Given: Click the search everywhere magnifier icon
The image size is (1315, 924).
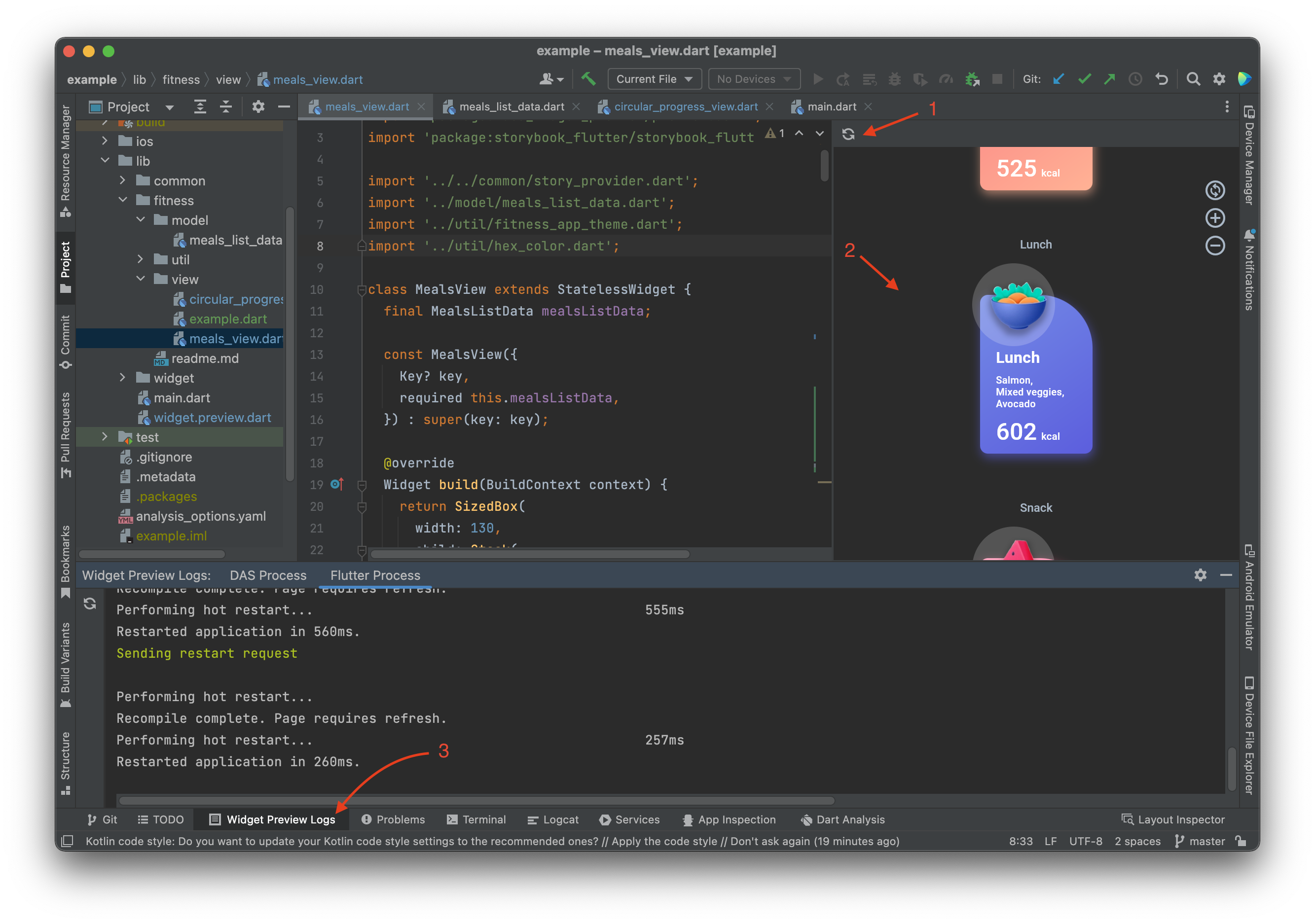Looking at the screenshot, I should [1193, 79].
